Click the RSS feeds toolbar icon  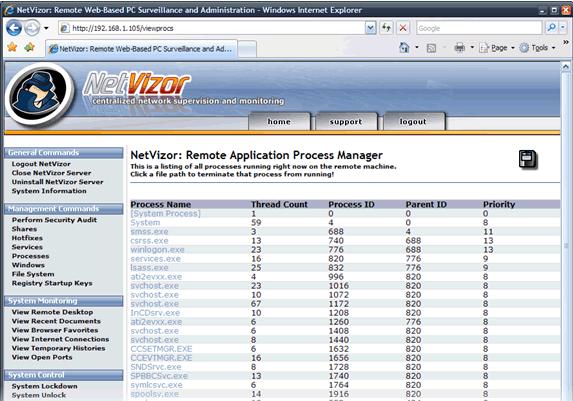pyautogui.click(x=431, y=48)
